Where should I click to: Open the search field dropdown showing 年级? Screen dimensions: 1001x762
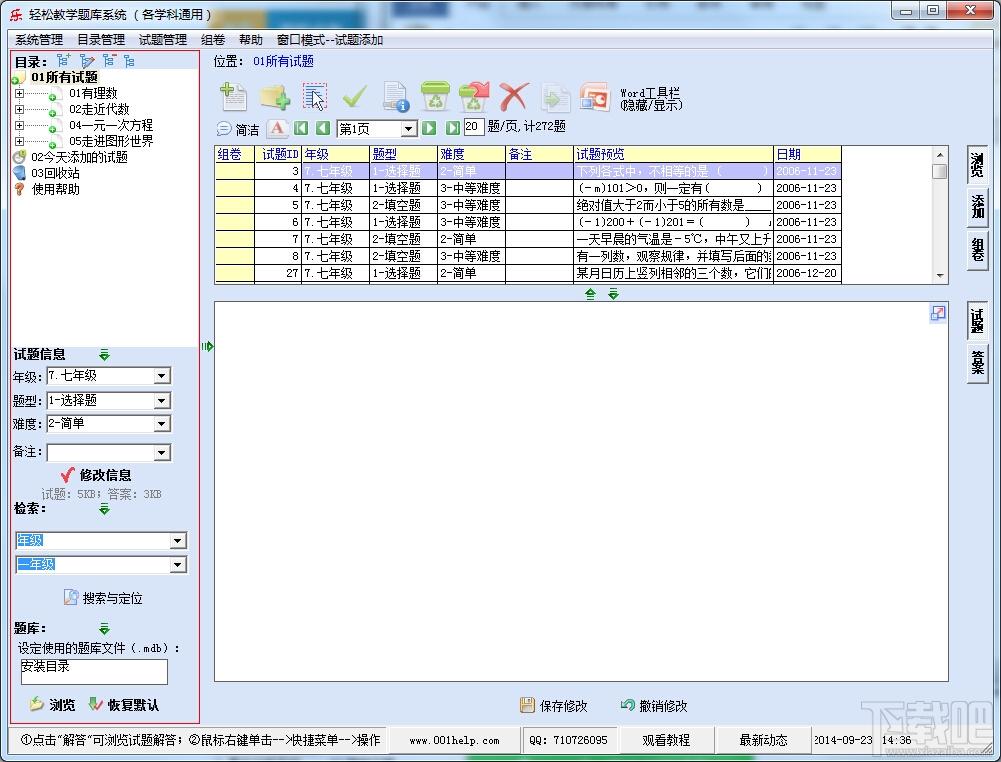[x=178, y=541]
